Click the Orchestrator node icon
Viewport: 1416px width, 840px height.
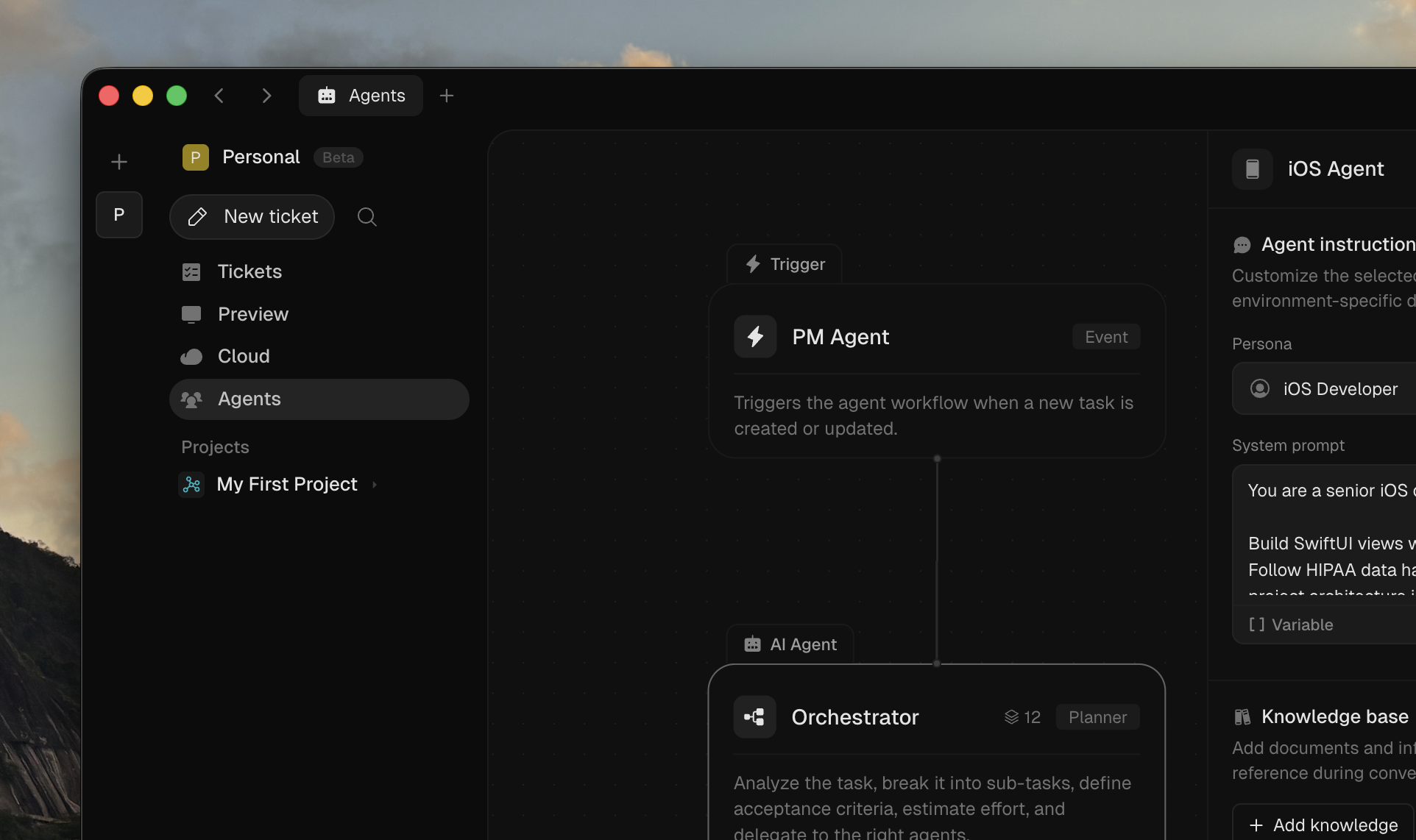(754, 717)
